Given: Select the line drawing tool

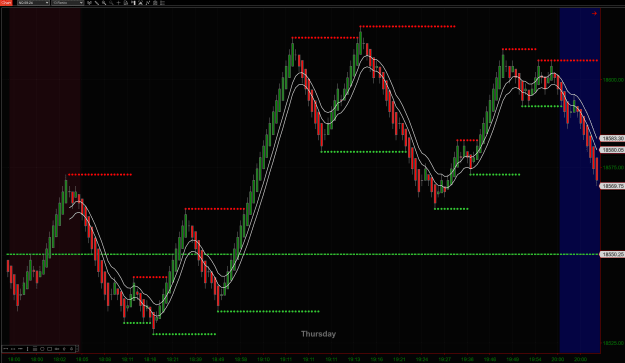Looking at the screenshot, I should [6, 349].
